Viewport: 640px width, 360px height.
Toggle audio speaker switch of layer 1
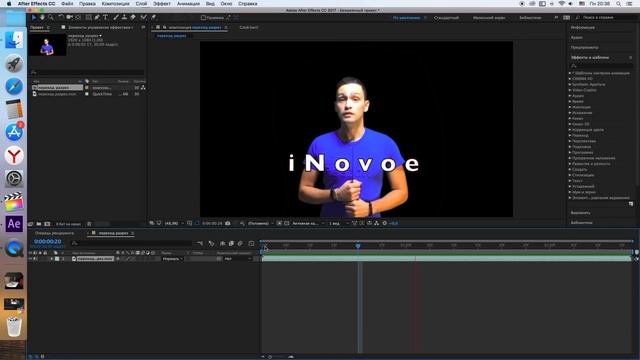pyautogui.click(x=35, y=259)
